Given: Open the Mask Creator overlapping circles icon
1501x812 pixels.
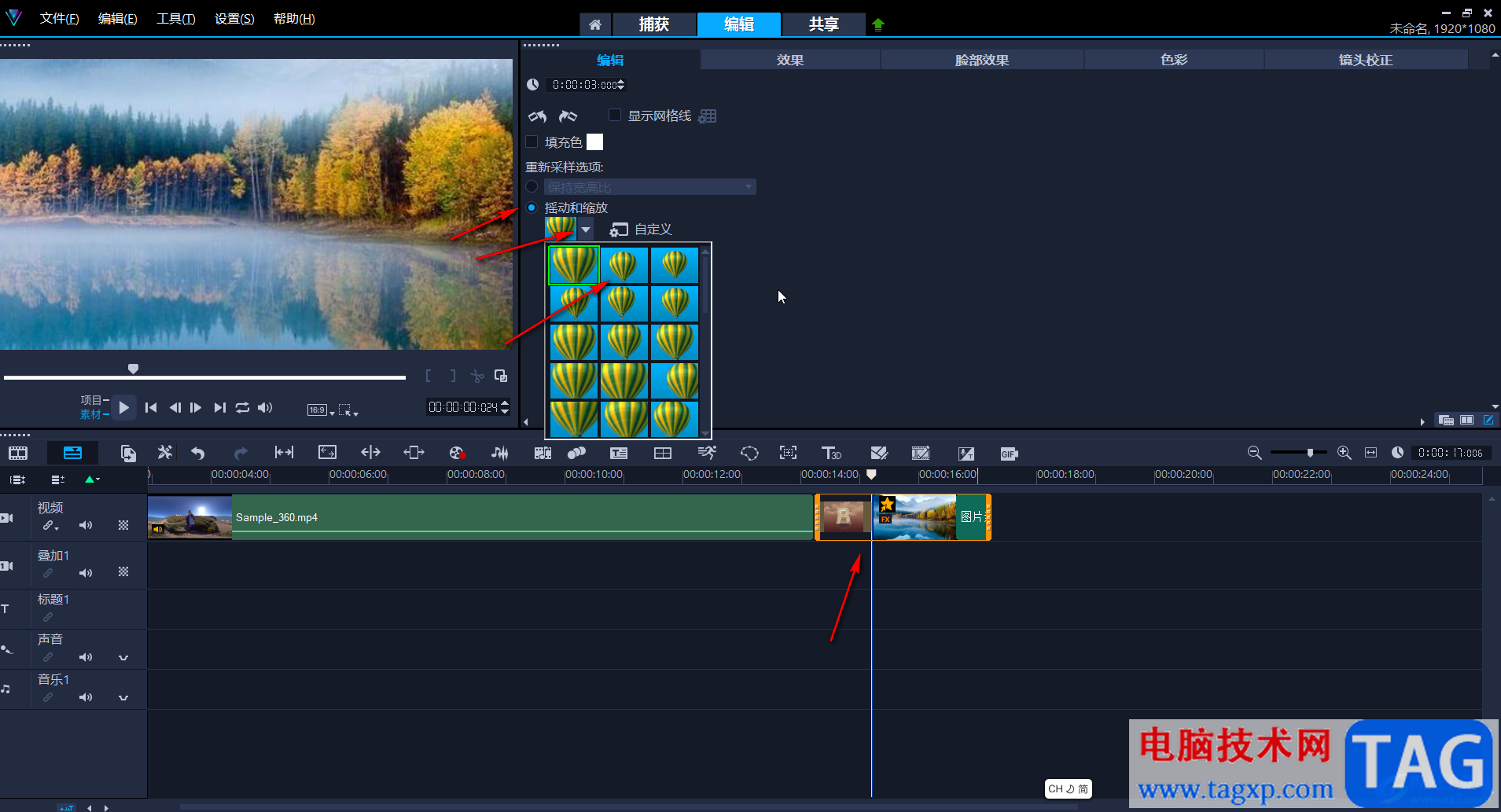Looking at the screenshot, I should tap(576, 453).
